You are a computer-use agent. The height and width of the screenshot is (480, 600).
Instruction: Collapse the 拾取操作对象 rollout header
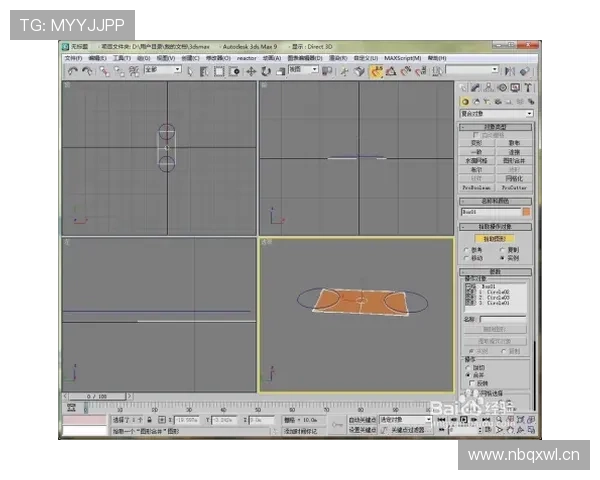[x=495, y=227]
